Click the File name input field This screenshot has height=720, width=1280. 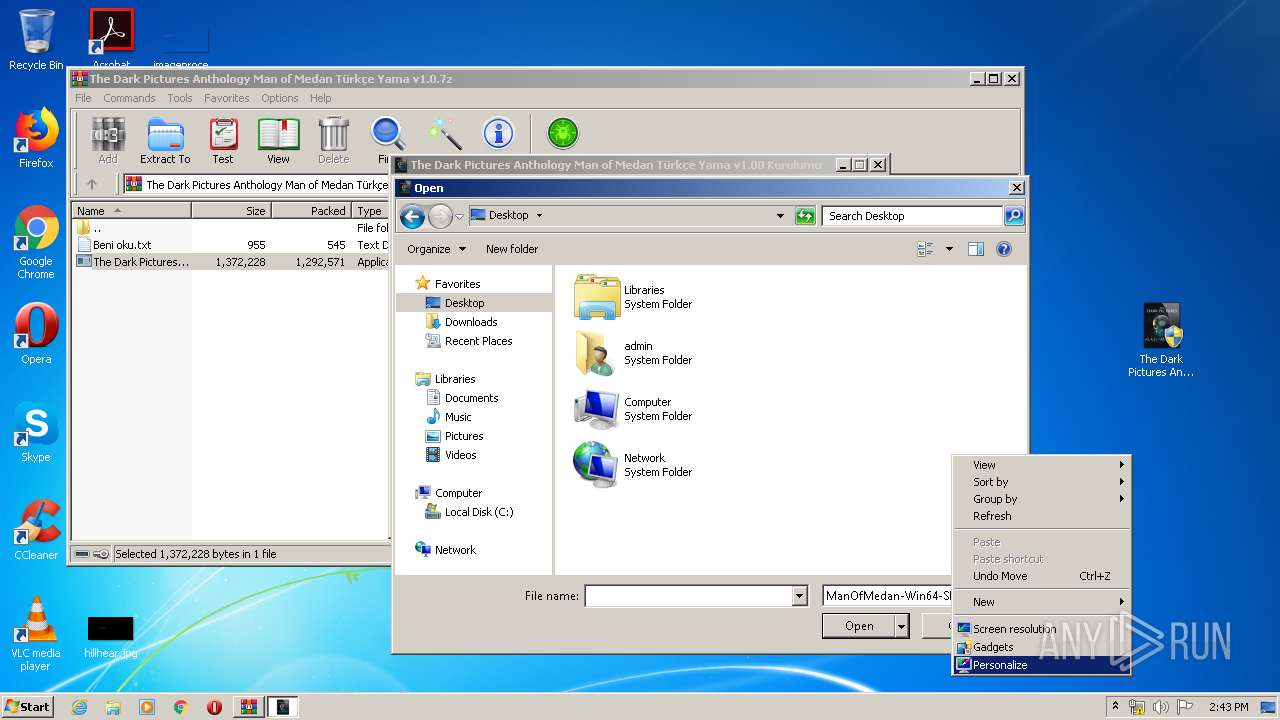coord(688,596)
